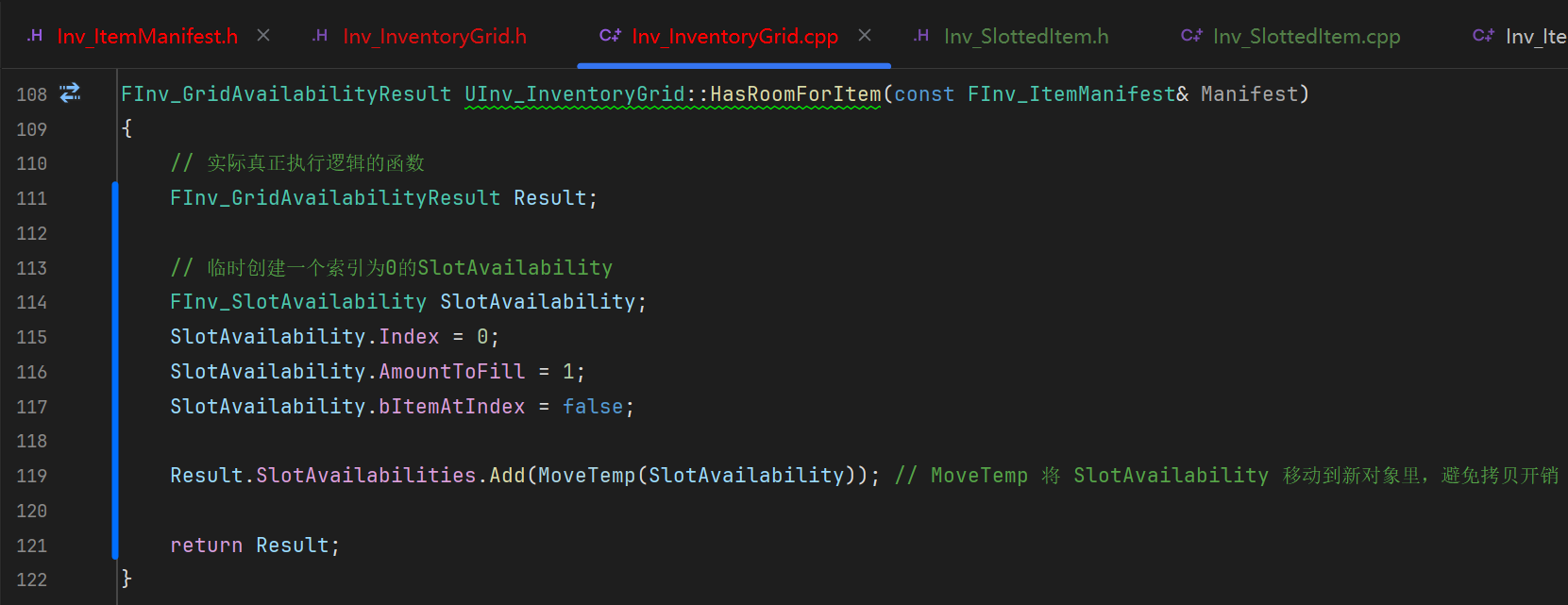The width and height of the screenshot is (1568, 605).
Task: Click the Result variable declaration on line 111
Action: coord(550,198)
